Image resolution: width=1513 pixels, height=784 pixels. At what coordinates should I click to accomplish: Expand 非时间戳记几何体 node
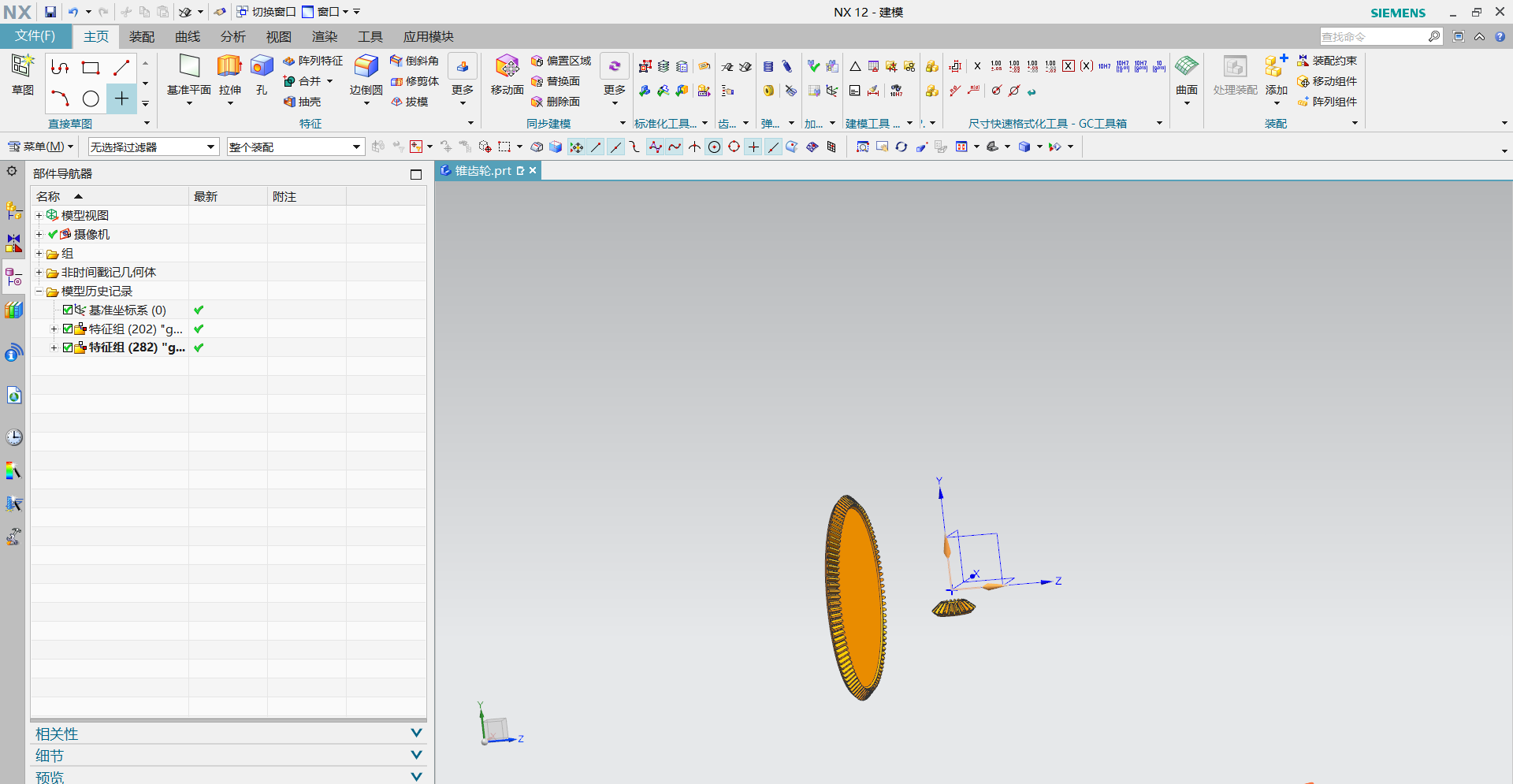[x=39, y=272]
